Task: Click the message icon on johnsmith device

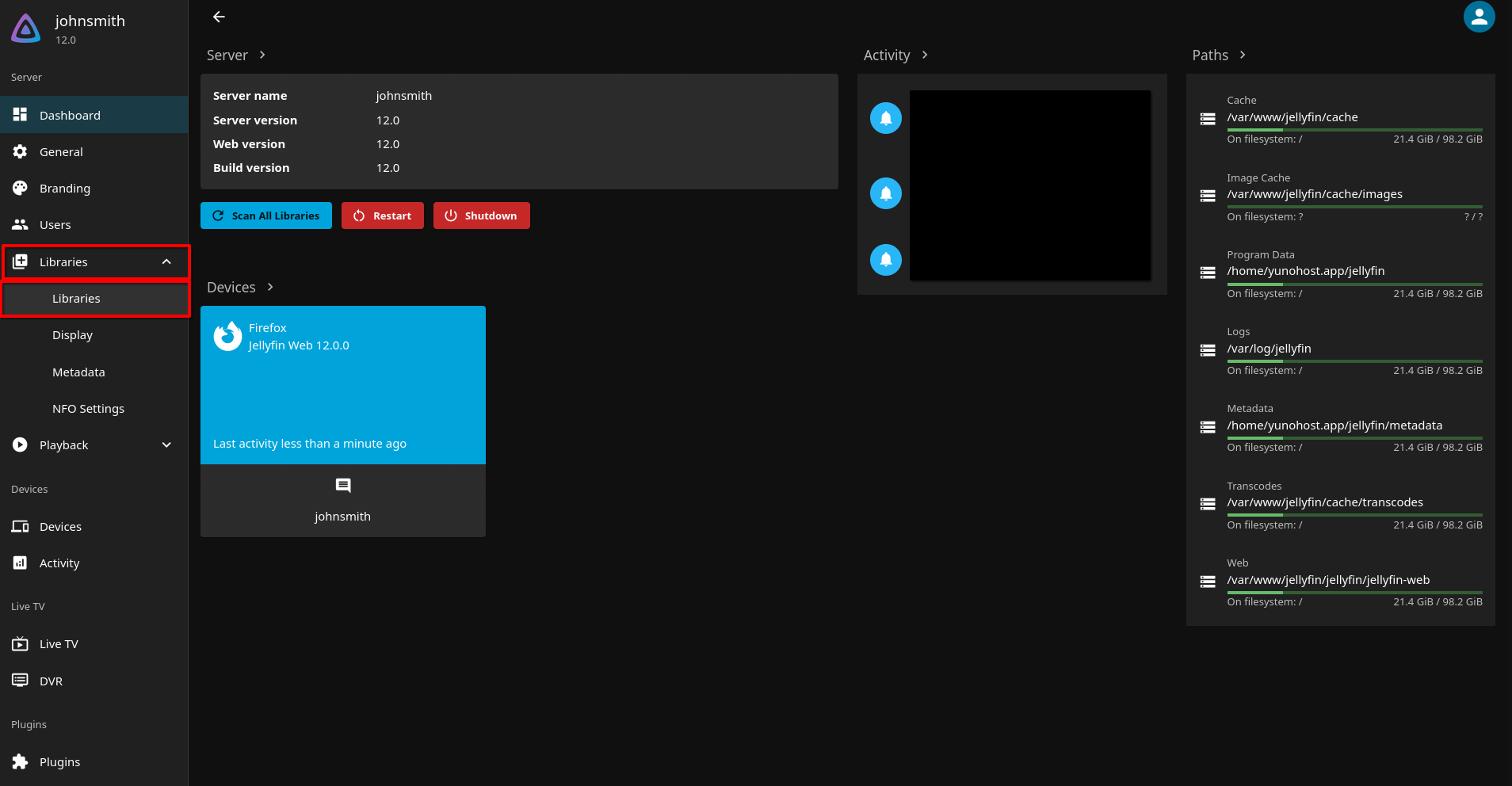Action: coord(343,485)
